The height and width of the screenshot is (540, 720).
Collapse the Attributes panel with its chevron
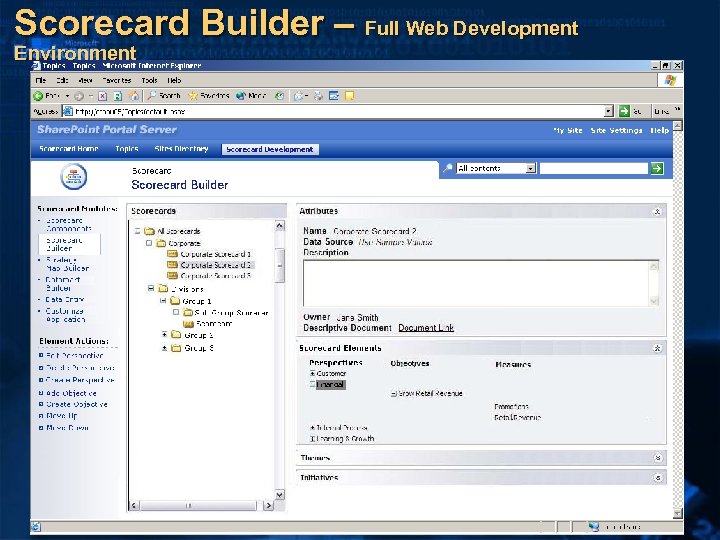point(657,211)
